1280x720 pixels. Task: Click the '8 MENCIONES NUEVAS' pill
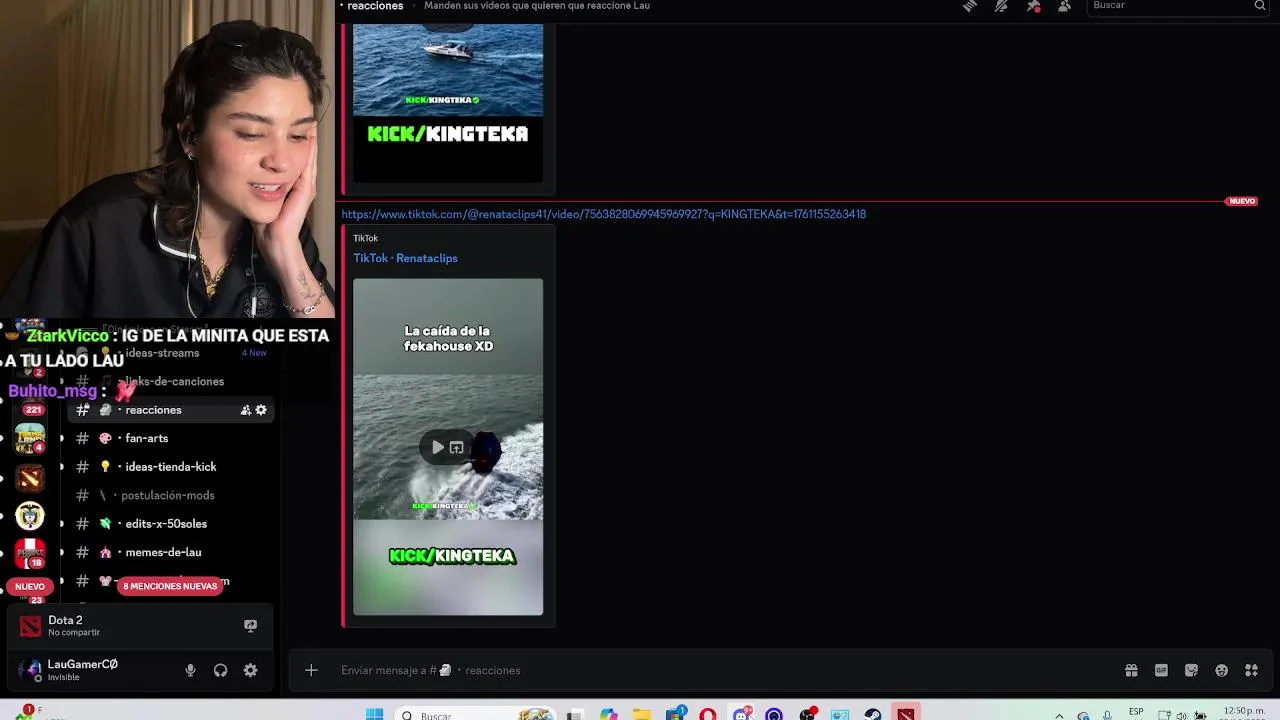point(170,586)
